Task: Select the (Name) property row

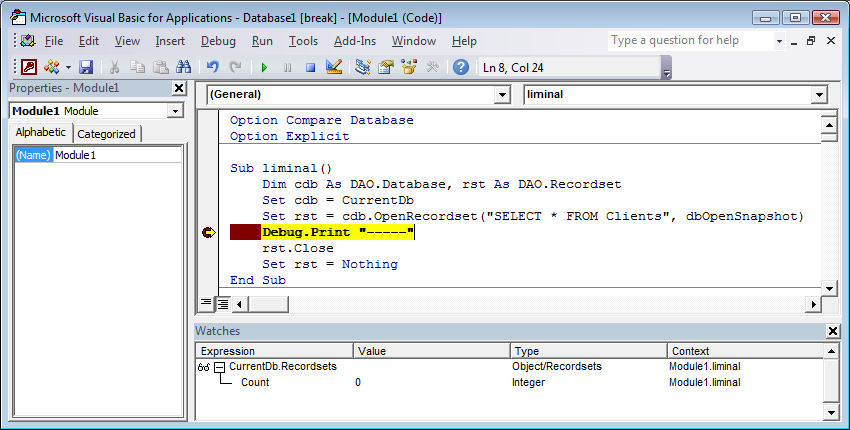Action: [98, 155]
